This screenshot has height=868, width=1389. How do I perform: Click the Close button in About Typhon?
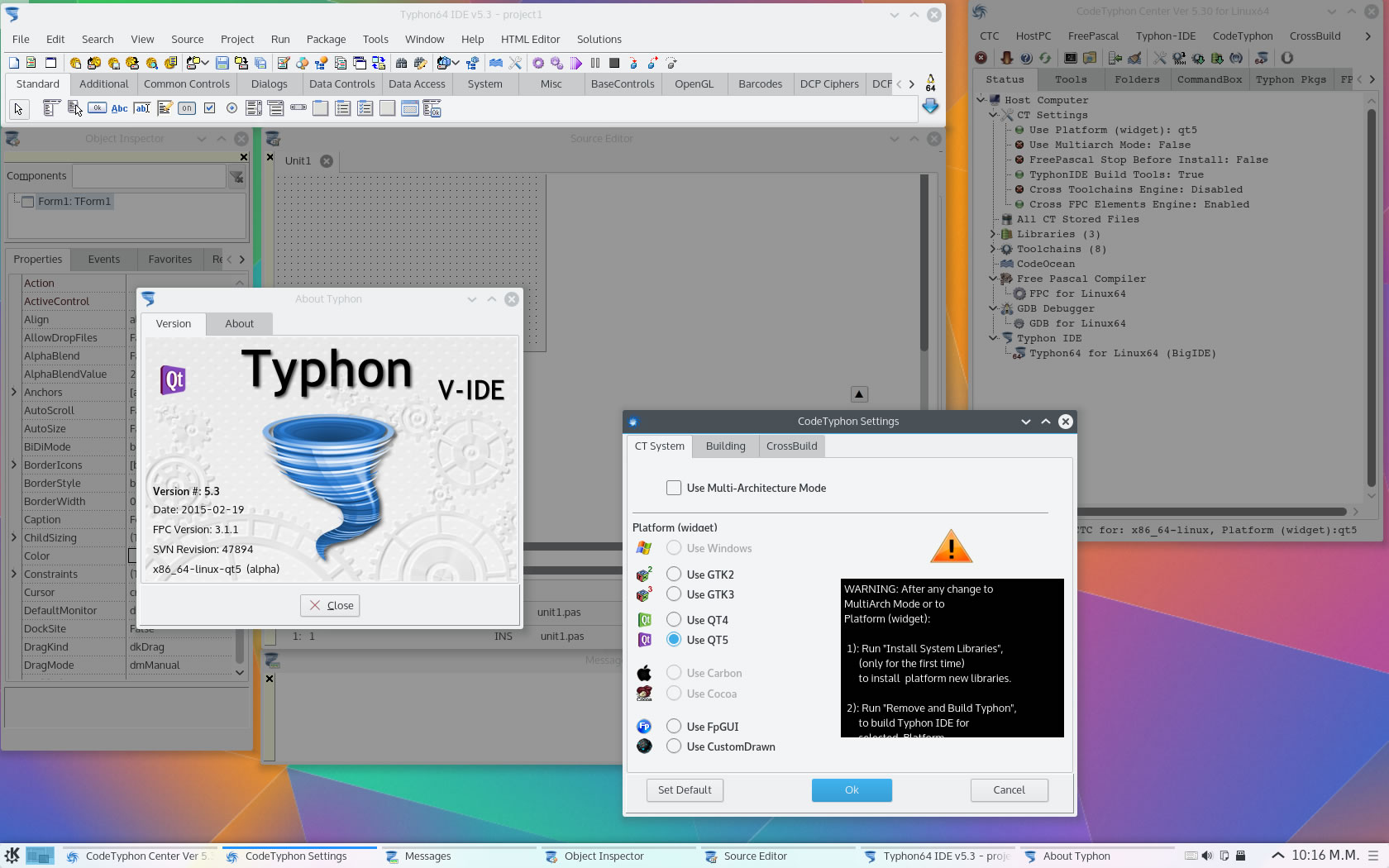point(330,605)
